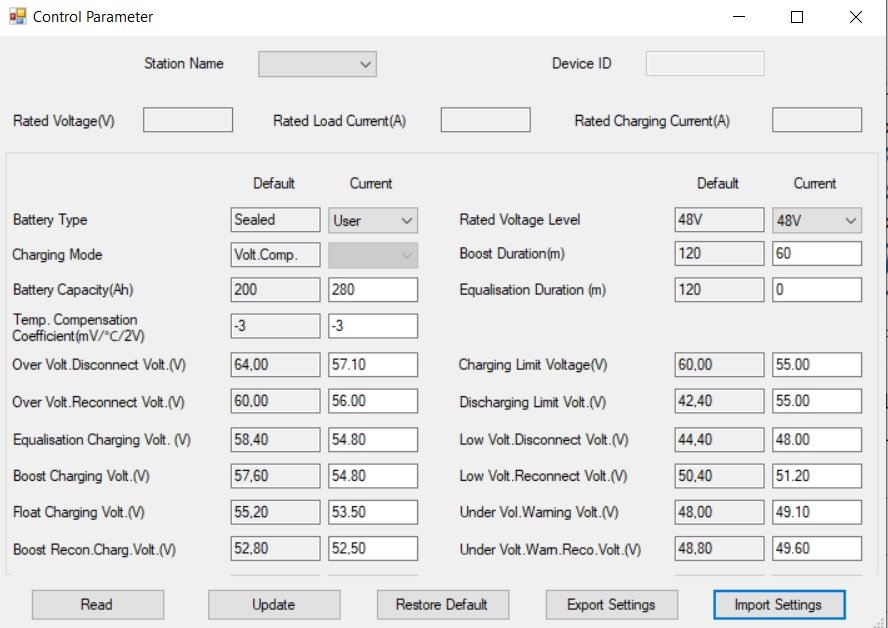
Task: Click the Discharging Limit Volt current field
Action: click(817, 402)
